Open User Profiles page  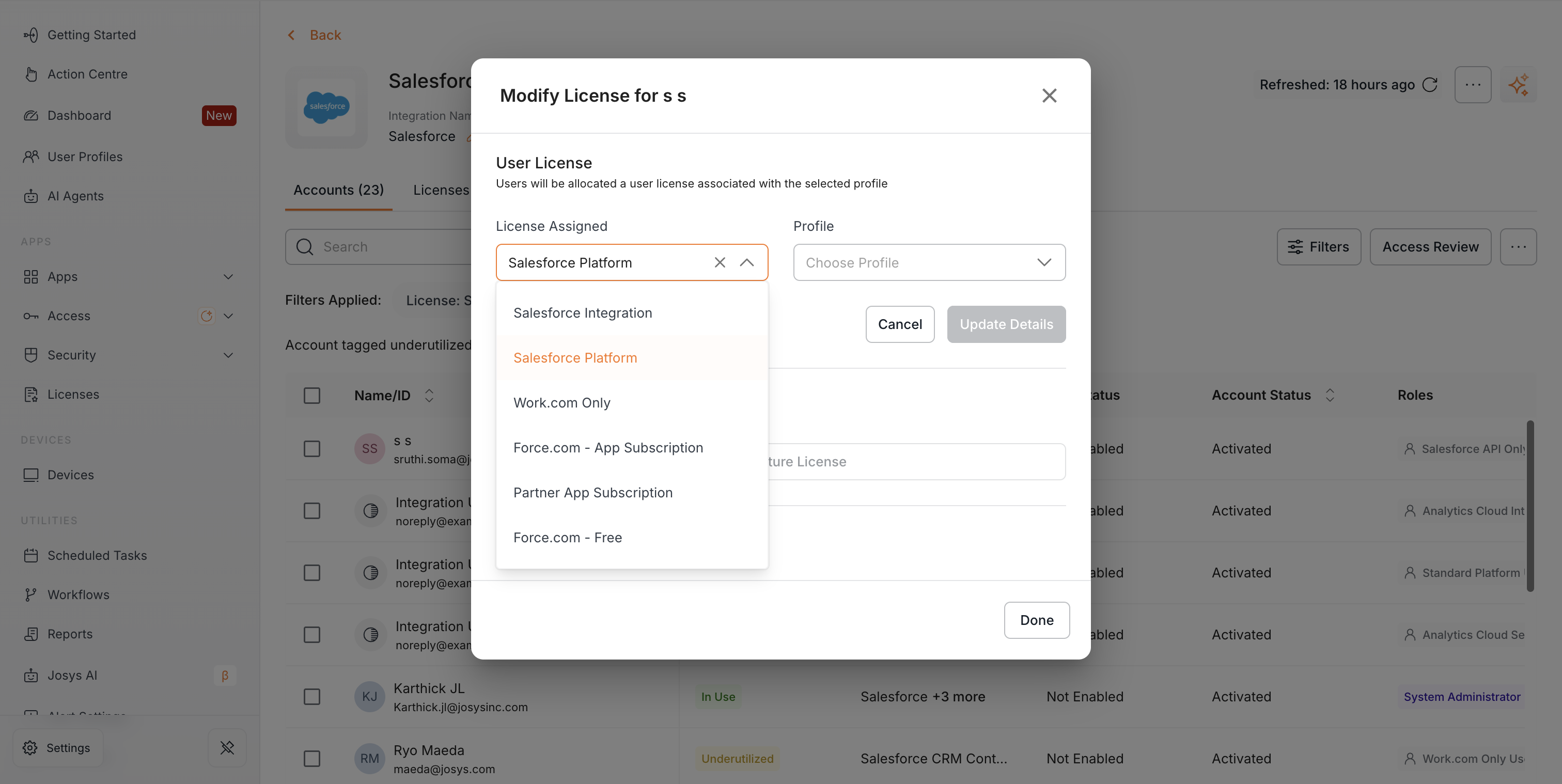coord(85,156)
